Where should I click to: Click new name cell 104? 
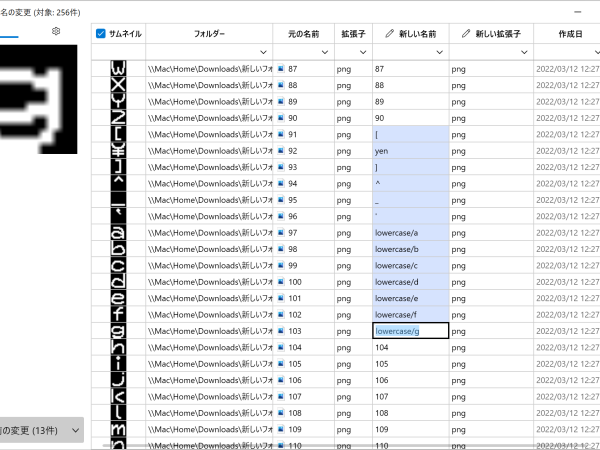point(411,347)
